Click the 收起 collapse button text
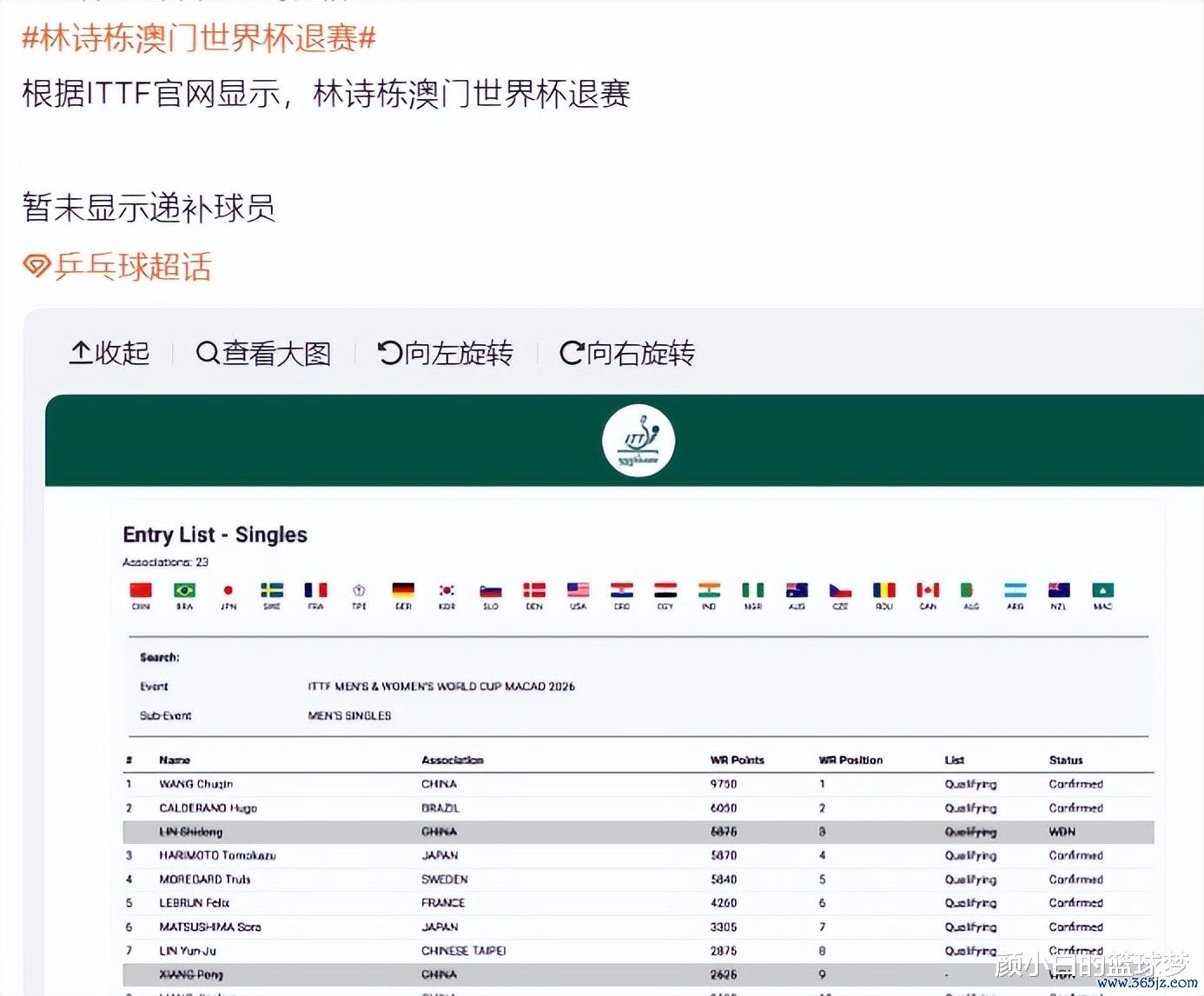The width and height of the screenshot is (1204, 996). pos(122,353)
